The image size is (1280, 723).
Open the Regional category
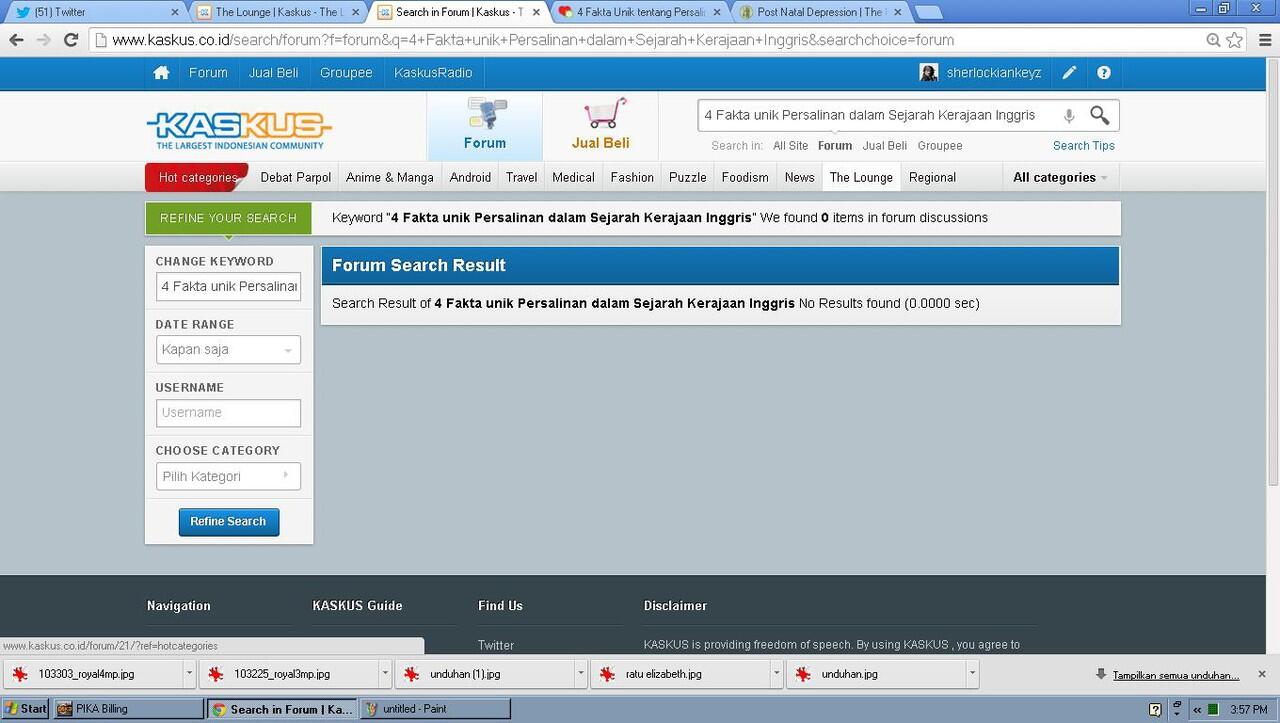(x=932, y=177)
